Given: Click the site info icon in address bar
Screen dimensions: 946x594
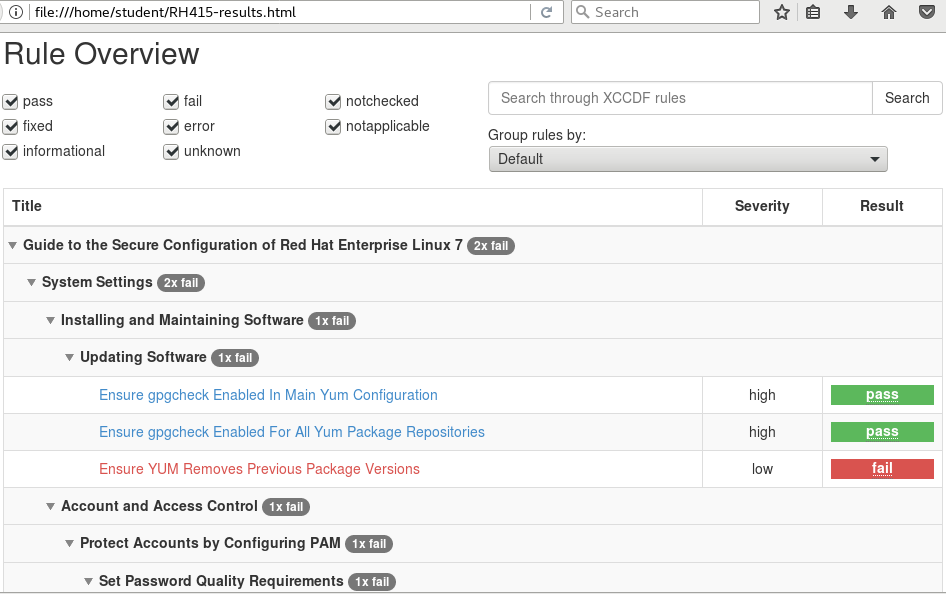Looking at the screenshot, I should (x=16, y=13).
